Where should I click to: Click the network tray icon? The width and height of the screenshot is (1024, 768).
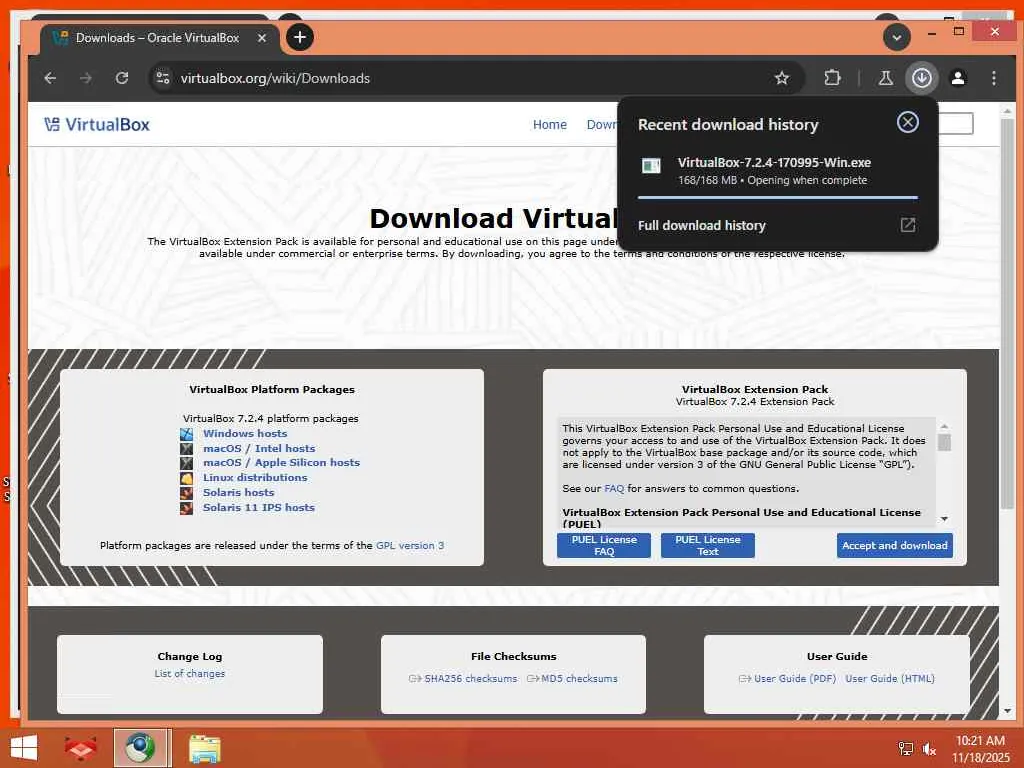pos(905,748)
